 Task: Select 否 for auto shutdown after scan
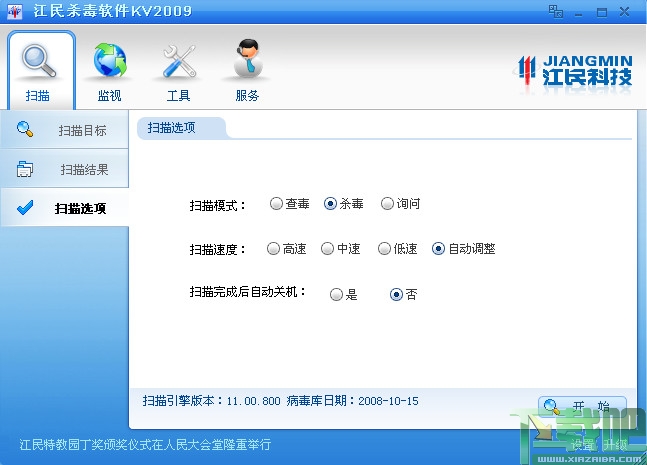coord(404,294)
